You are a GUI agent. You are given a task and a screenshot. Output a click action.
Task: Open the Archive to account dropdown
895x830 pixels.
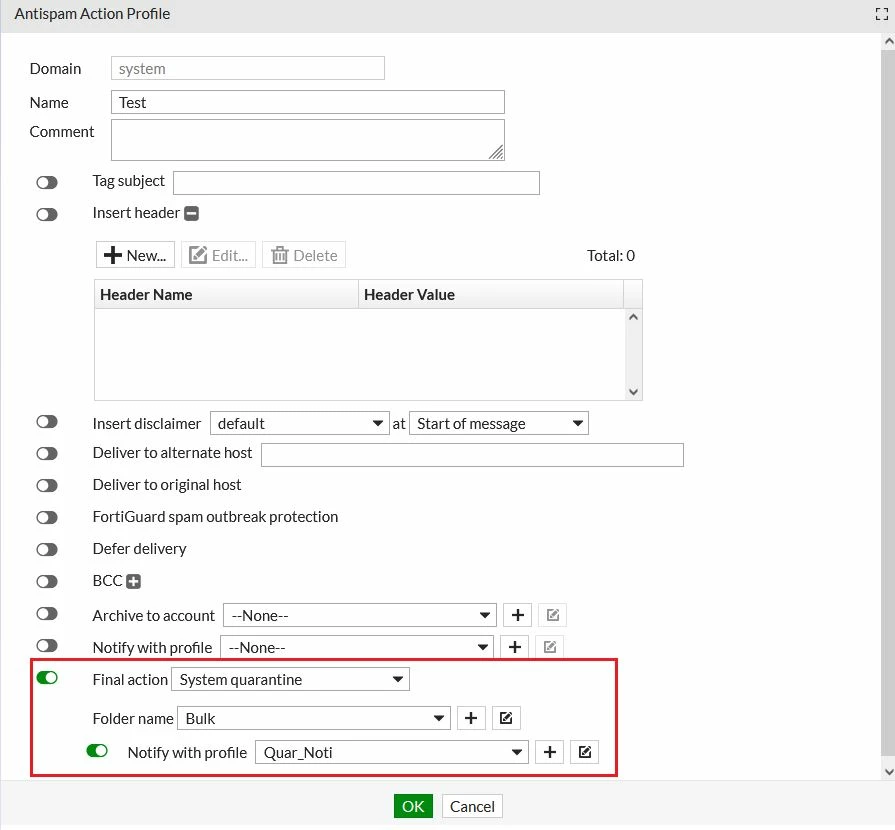point(360,615)
